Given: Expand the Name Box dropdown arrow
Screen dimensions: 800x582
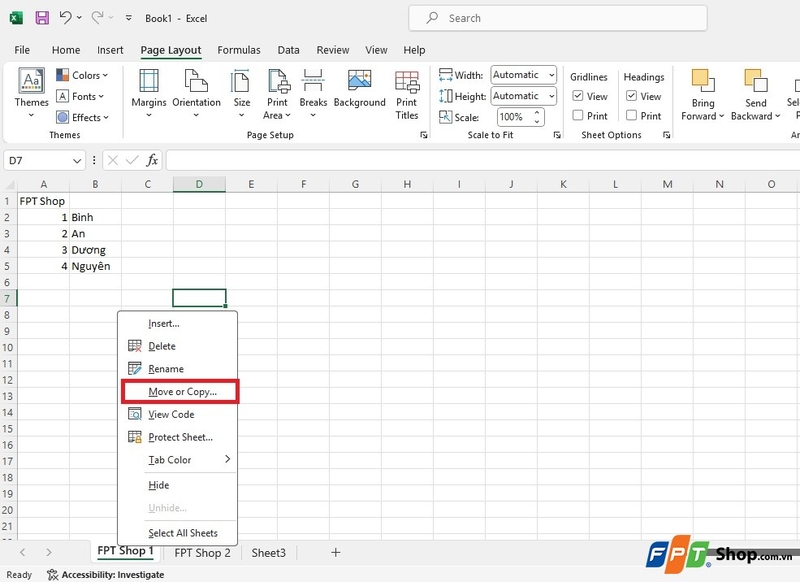Looking at the screenshot, I should tap(77, 161).
